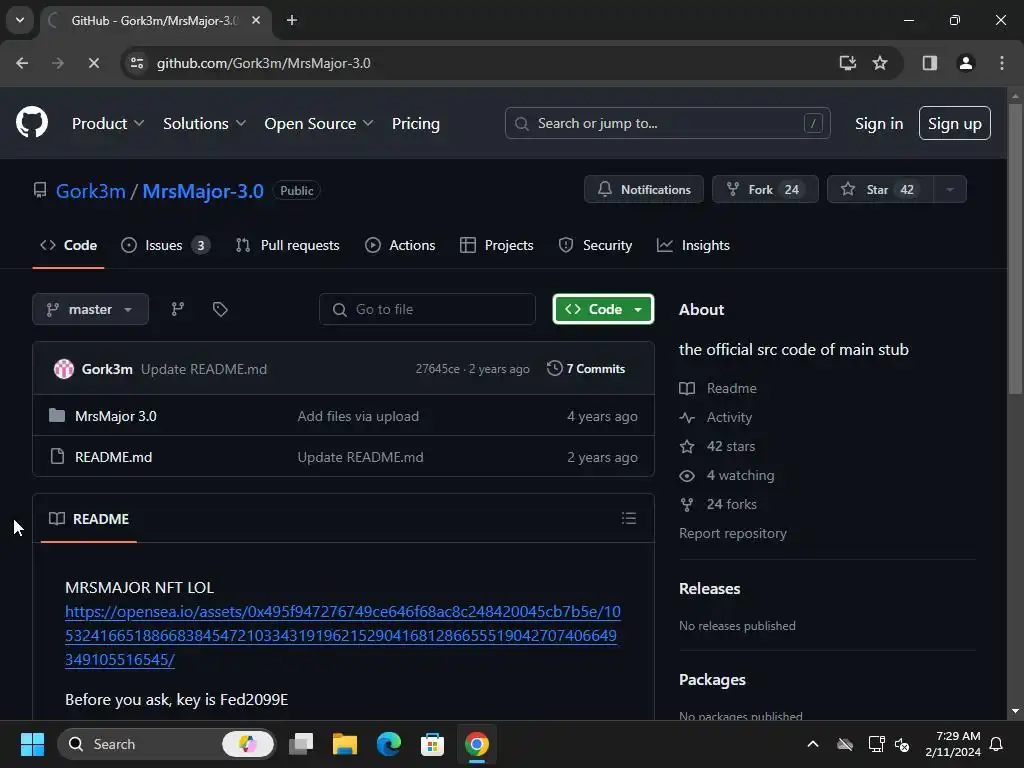Stop page loading with X button
Image resolution: width=1024 pixels, height=768 pixels.
(x=93, y=63)
